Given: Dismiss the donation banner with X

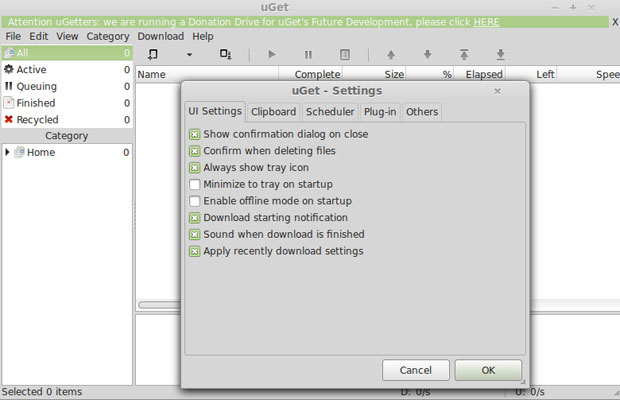Looking at the screenshot, I should tap(615, 22).
